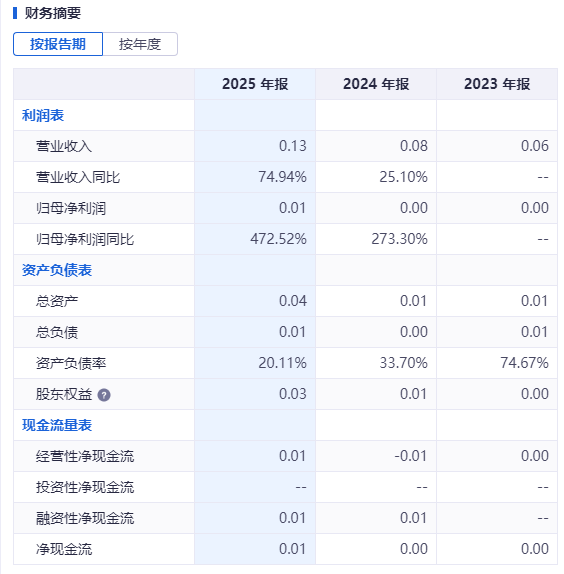Click the 74.94% revenue growth value

click(x=282, y=177)
